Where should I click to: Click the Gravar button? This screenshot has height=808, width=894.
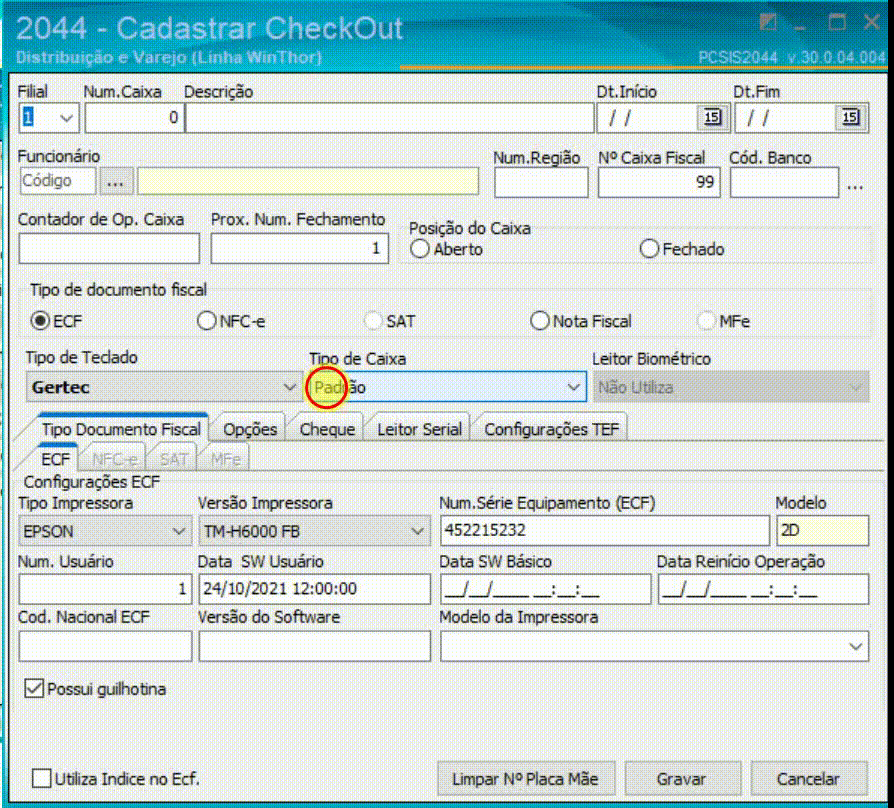682,778
